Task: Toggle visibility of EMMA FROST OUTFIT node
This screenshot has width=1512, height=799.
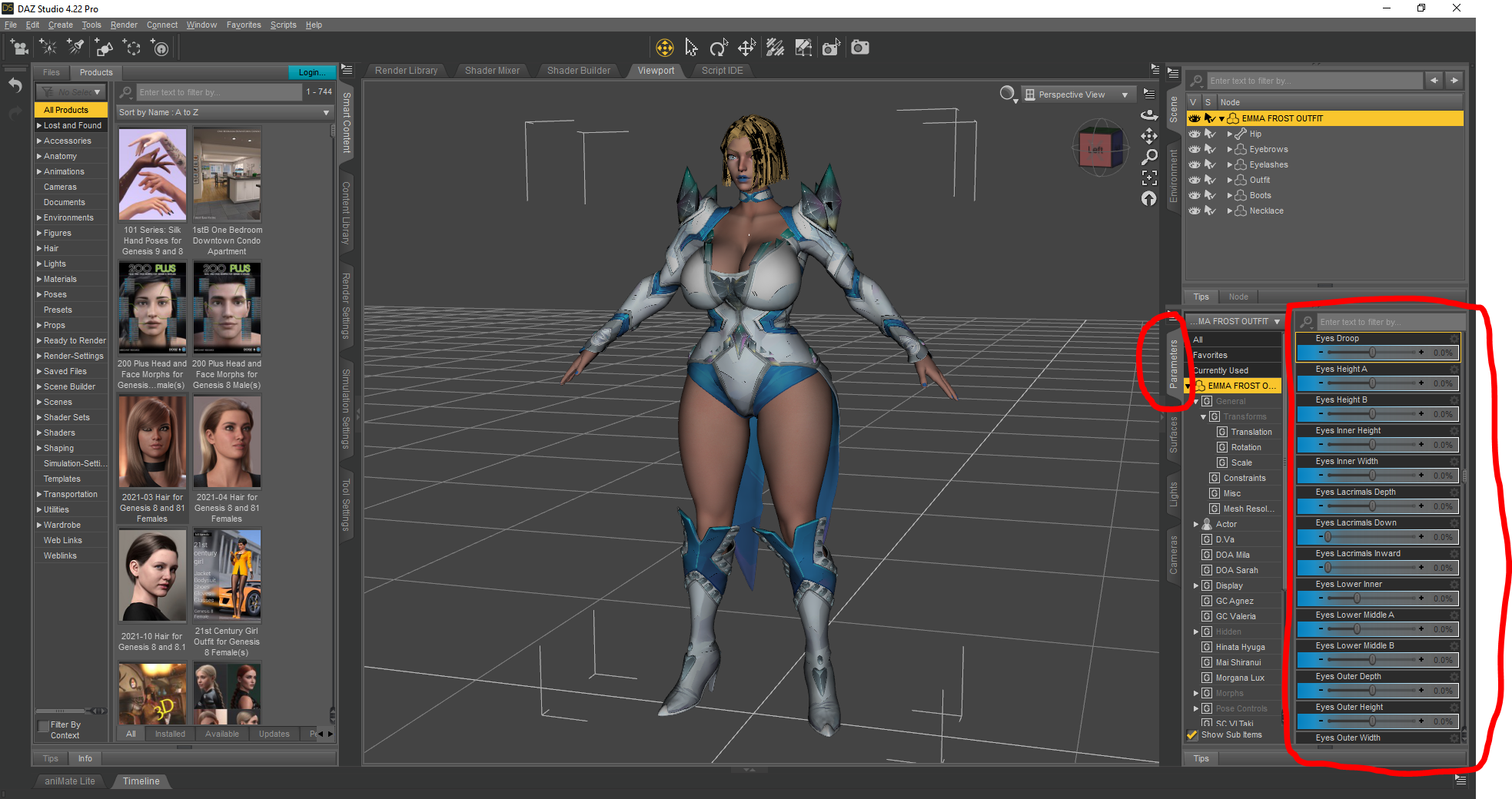Action: [x=1195, y=118]
